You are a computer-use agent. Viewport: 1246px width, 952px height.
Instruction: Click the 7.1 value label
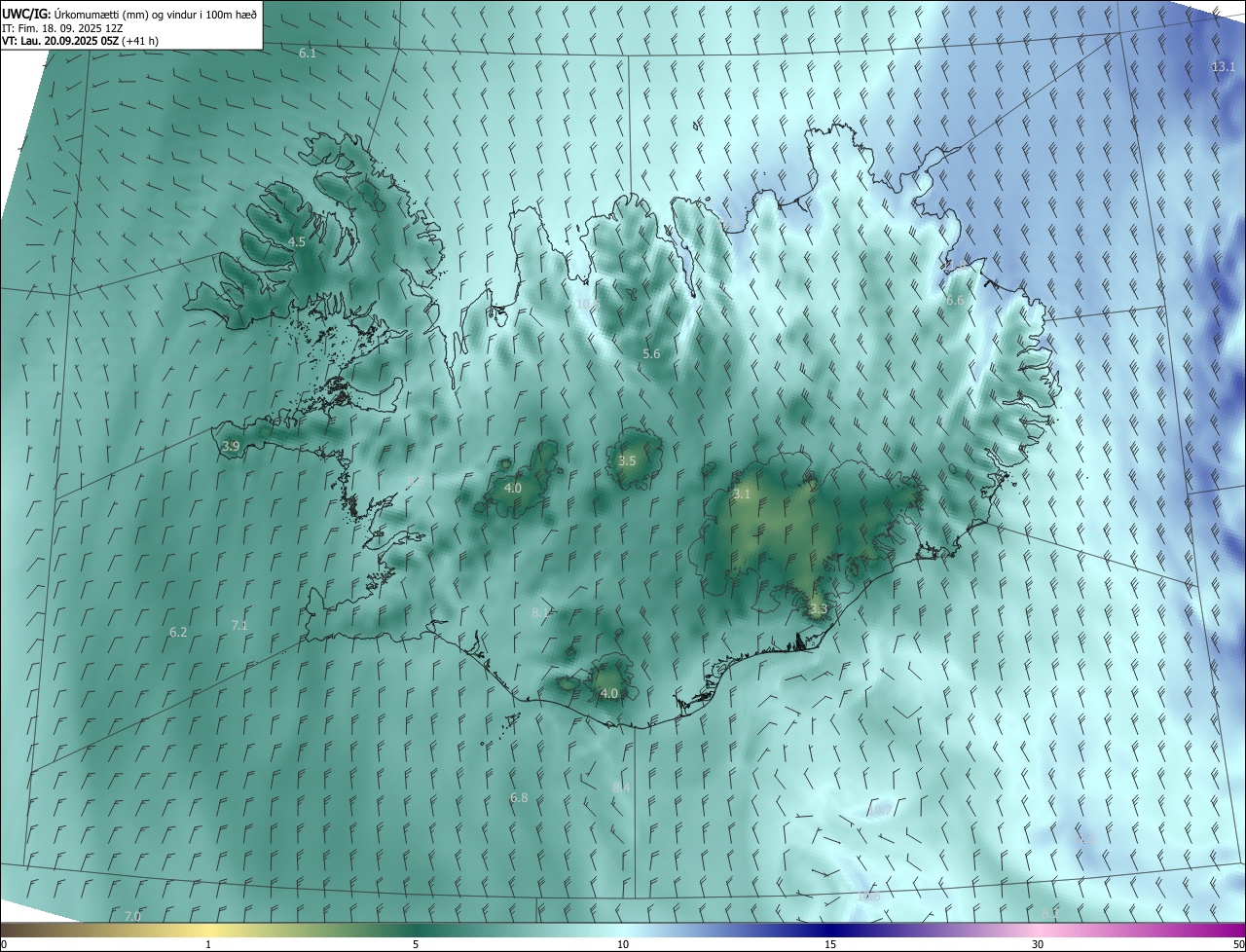point(239,625)
